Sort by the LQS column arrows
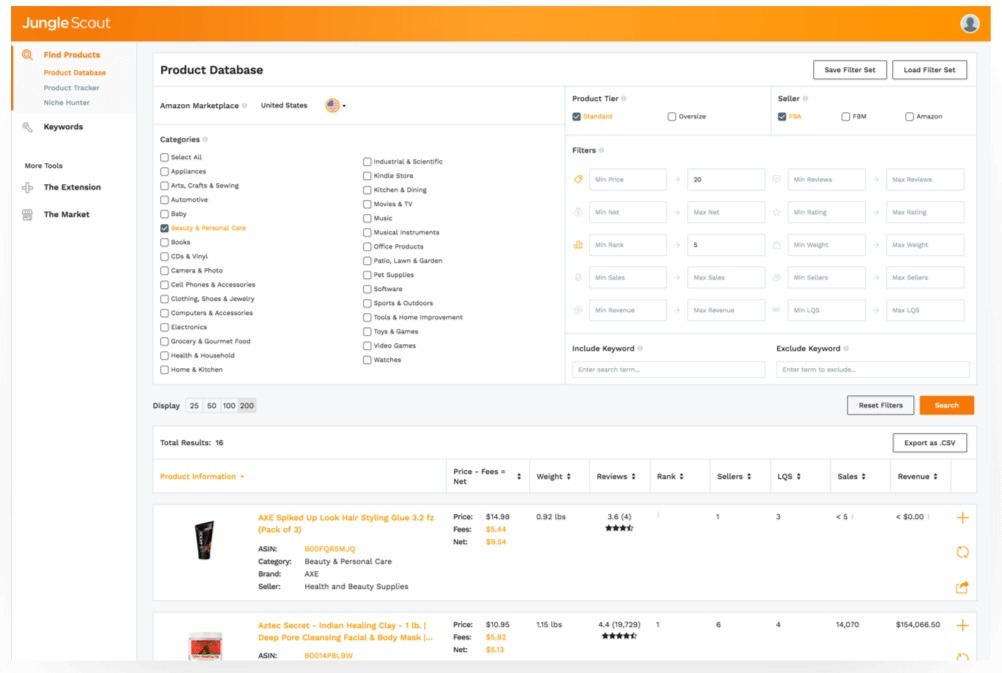Viewport: 1002px width, 673px height. click(x=799, y=477)
